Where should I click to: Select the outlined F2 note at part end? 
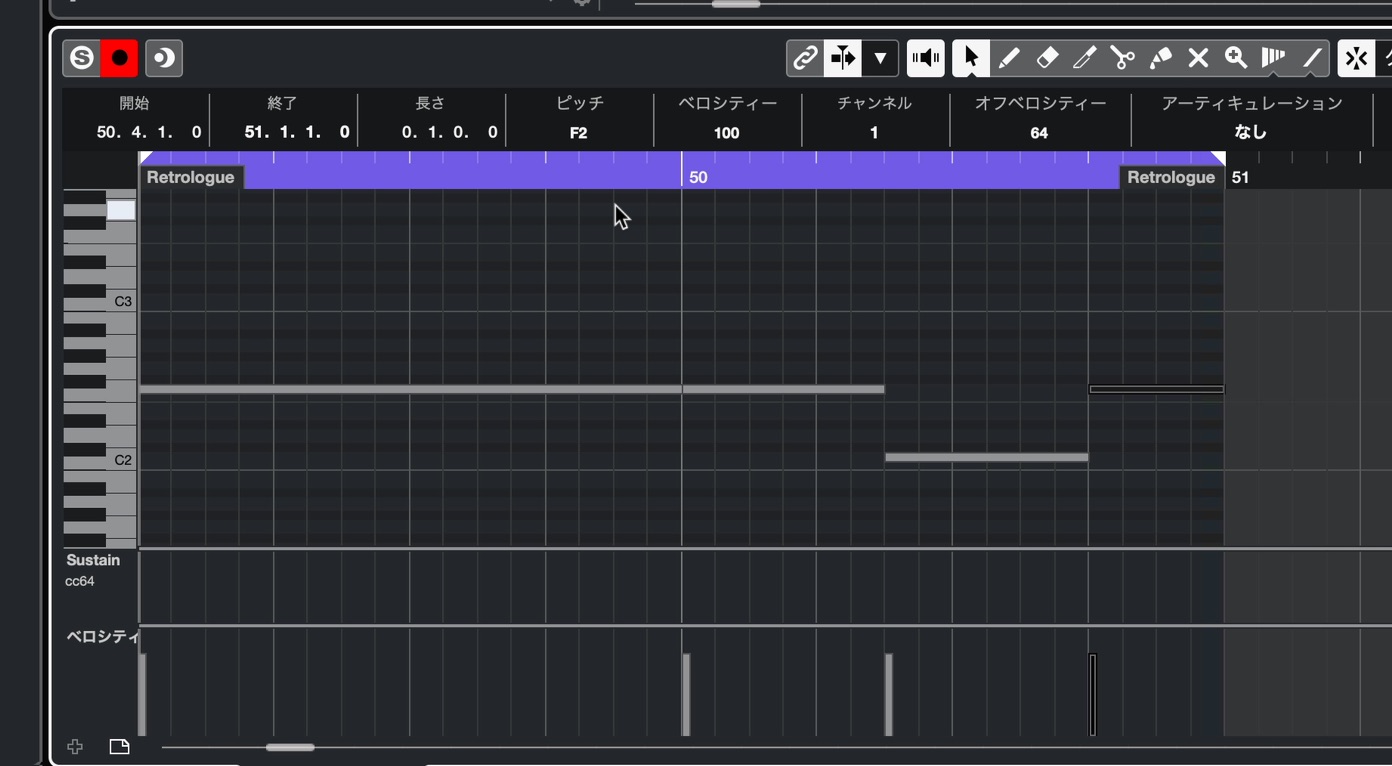1156,389
